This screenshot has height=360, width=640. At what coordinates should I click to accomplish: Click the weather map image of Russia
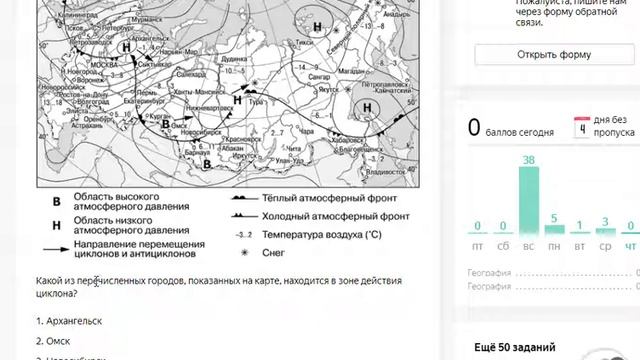point(228,93)
